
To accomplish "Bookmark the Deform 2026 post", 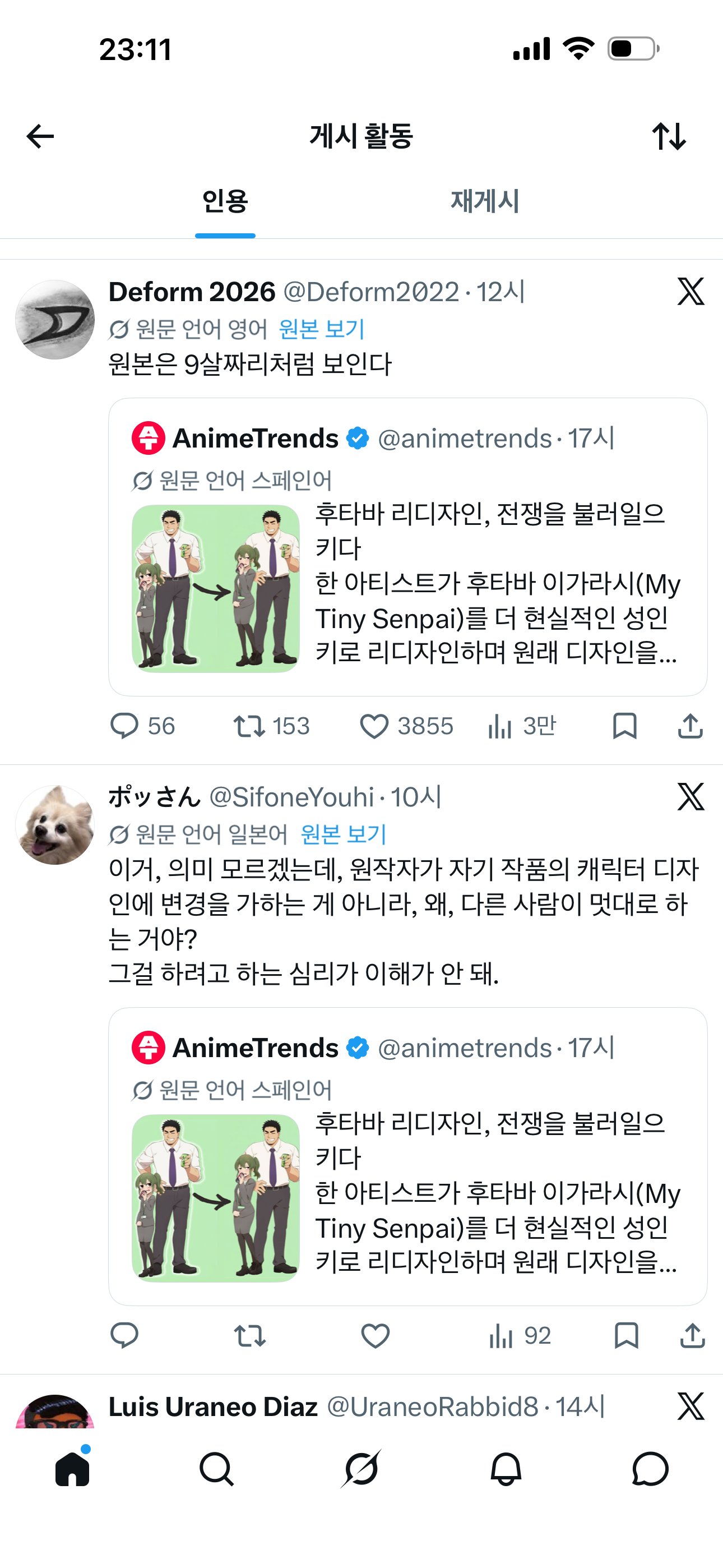I will point(624,726).
